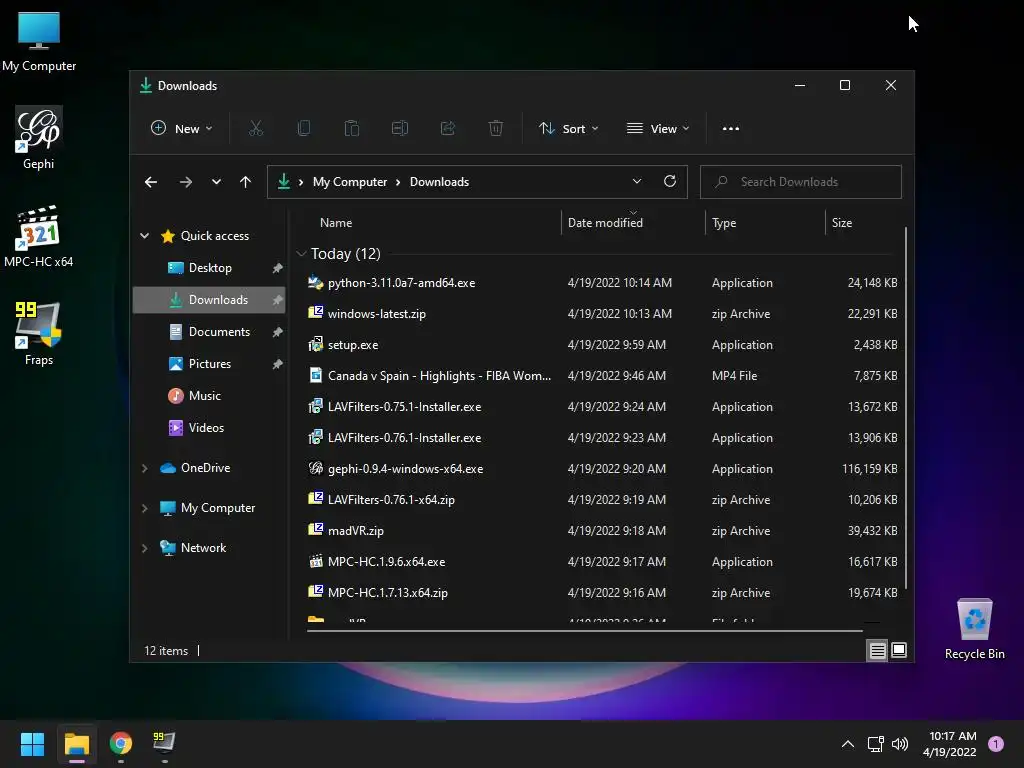Viewport: 1024px width, 768px height.
Task: Open Google Chrome from the taskbar
Action: coord(121,743)
